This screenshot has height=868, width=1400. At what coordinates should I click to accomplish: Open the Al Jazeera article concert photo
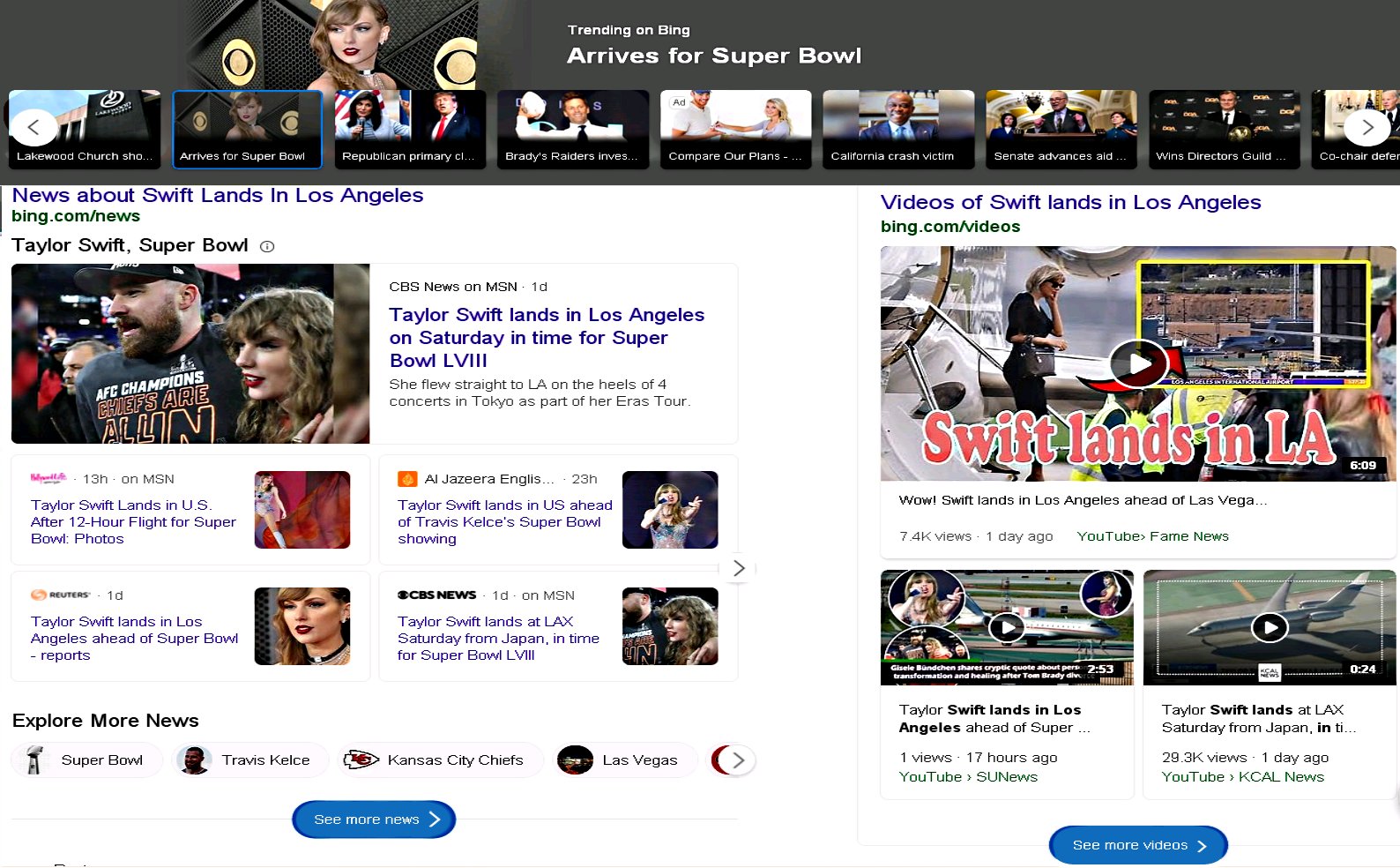coord(670,510)
